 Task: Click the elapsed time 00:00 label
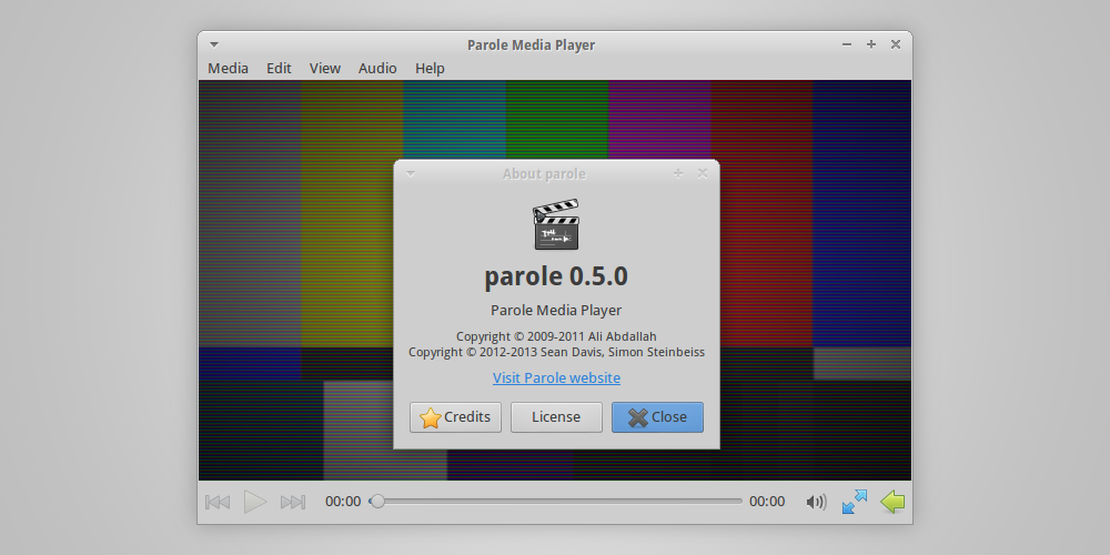point(343,501)
